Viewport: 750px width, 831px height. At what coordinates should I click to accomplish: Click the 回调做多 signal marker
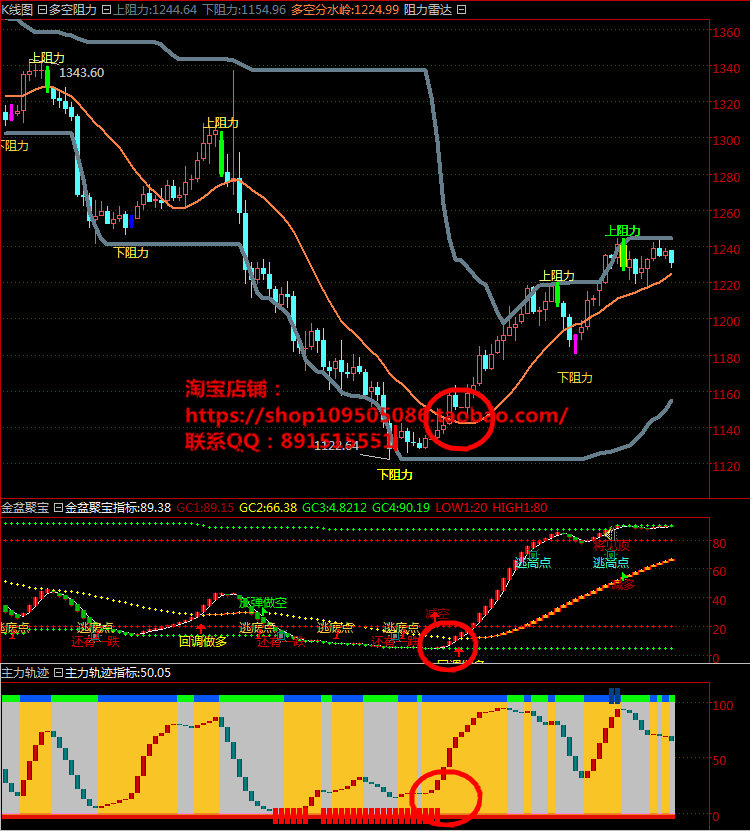click(202, 641)
